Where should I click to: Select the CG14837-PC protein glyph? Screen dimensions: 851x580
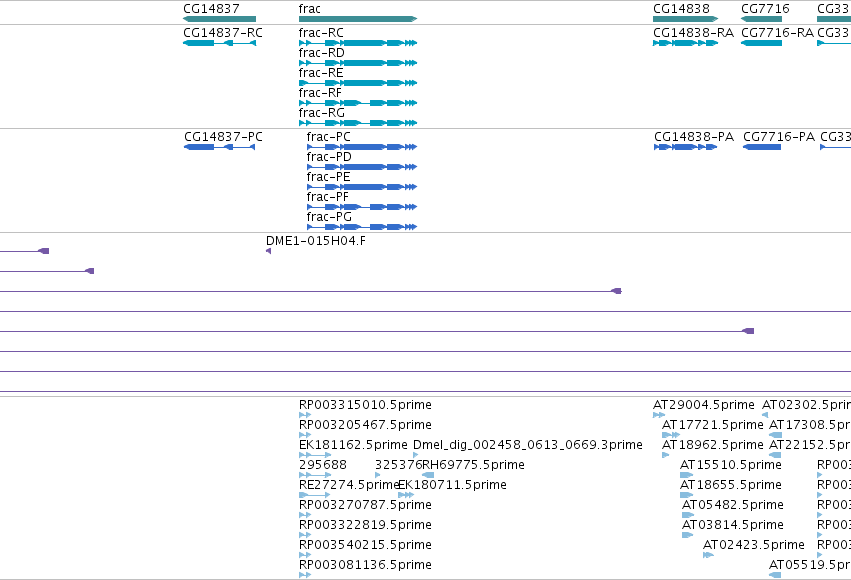click(x=219, y=147)
